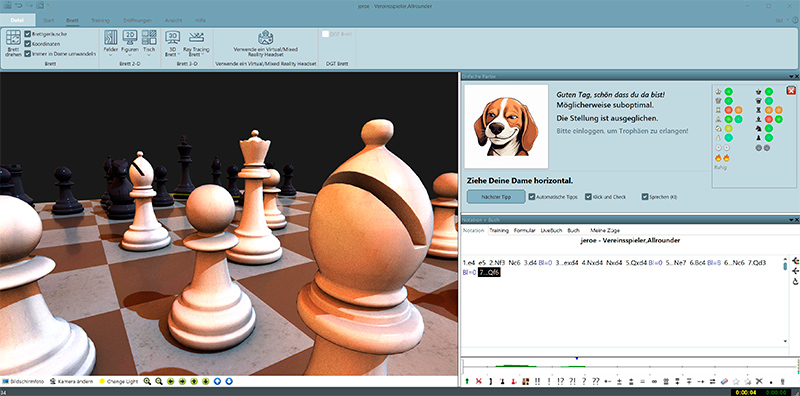Add the '!!' brilliant move annotation
Image resolution: width=800 pixels, height=396 pixels.
537,381
